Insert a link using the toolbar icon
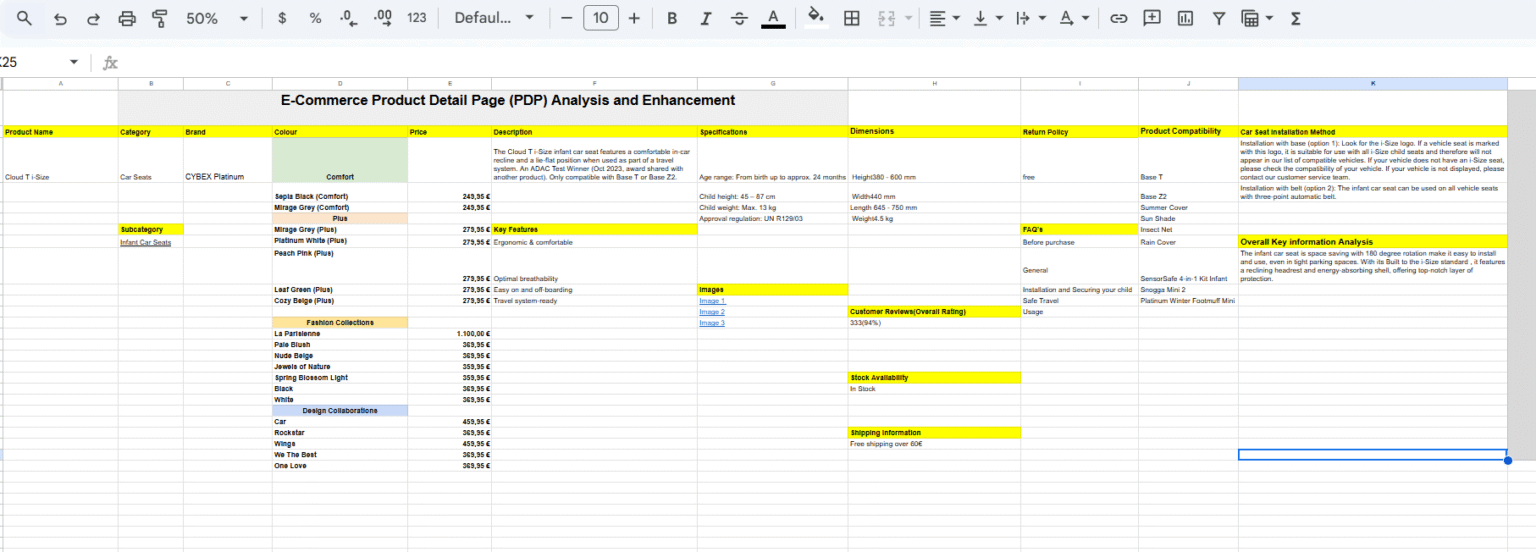The image size is (1536, 552). pyautogui.click(x=1120, y=19)
